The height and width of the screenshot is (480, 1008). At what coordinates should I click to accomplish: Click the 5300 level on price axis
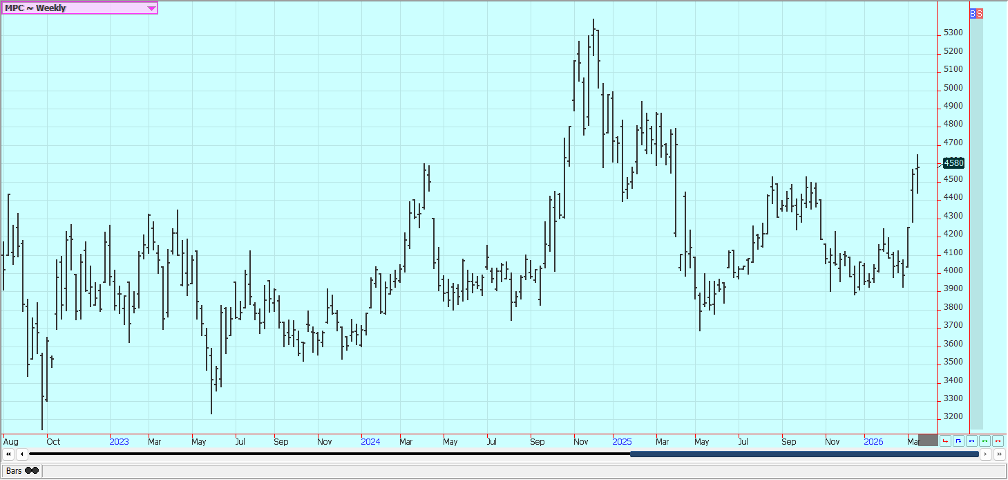click(953, 32)
